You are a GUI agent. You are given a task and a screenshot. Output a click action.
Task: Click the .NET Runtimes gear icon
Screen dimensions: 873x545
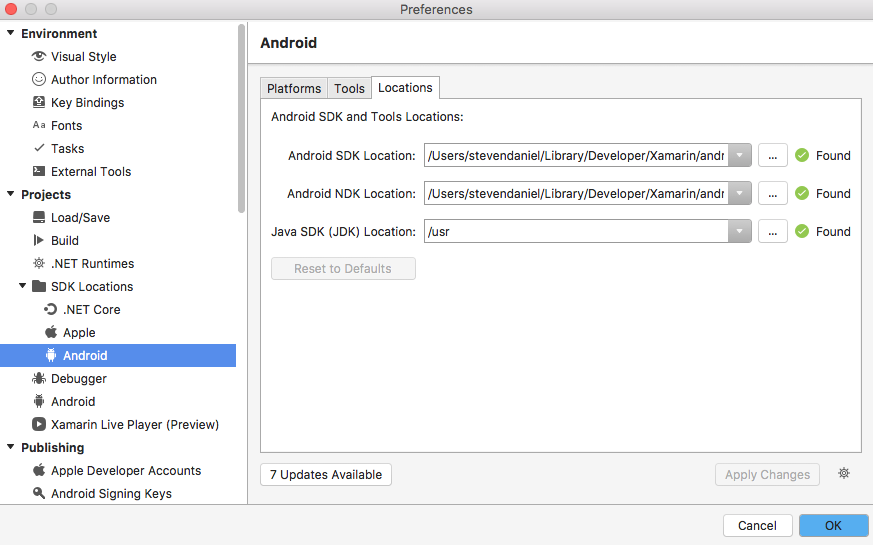click(x=38, y=263)
